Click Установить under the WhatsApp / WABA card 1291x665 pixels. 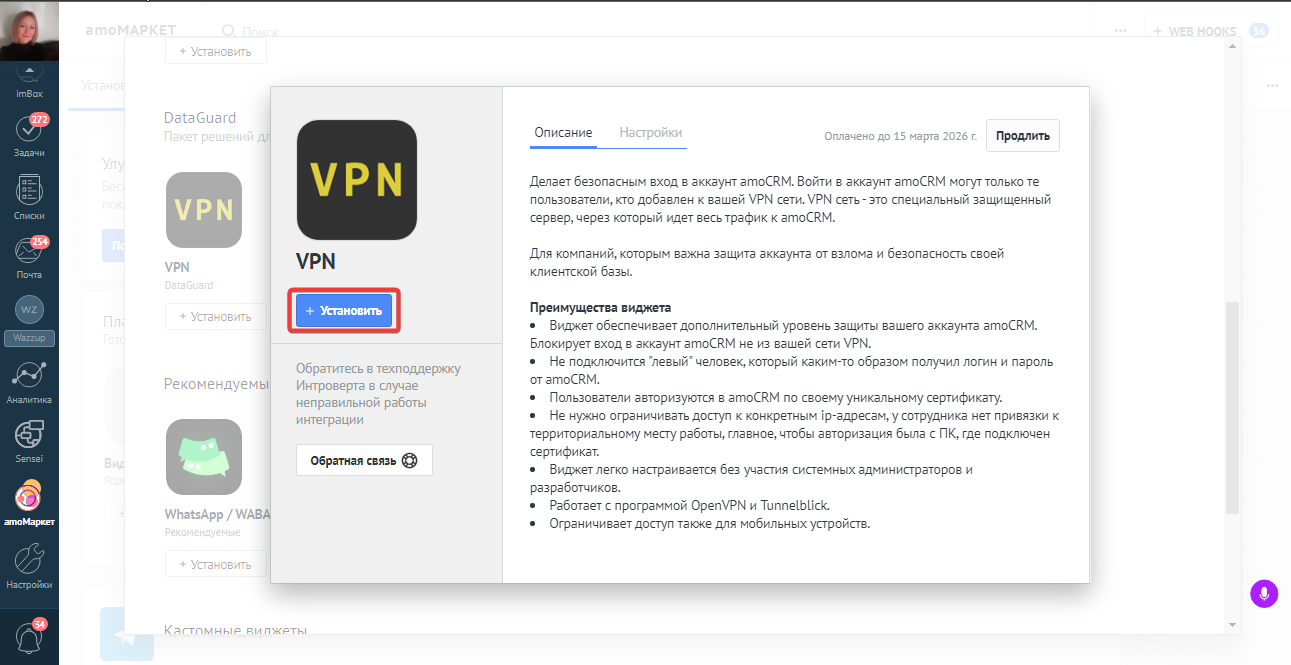click(215, 564)
